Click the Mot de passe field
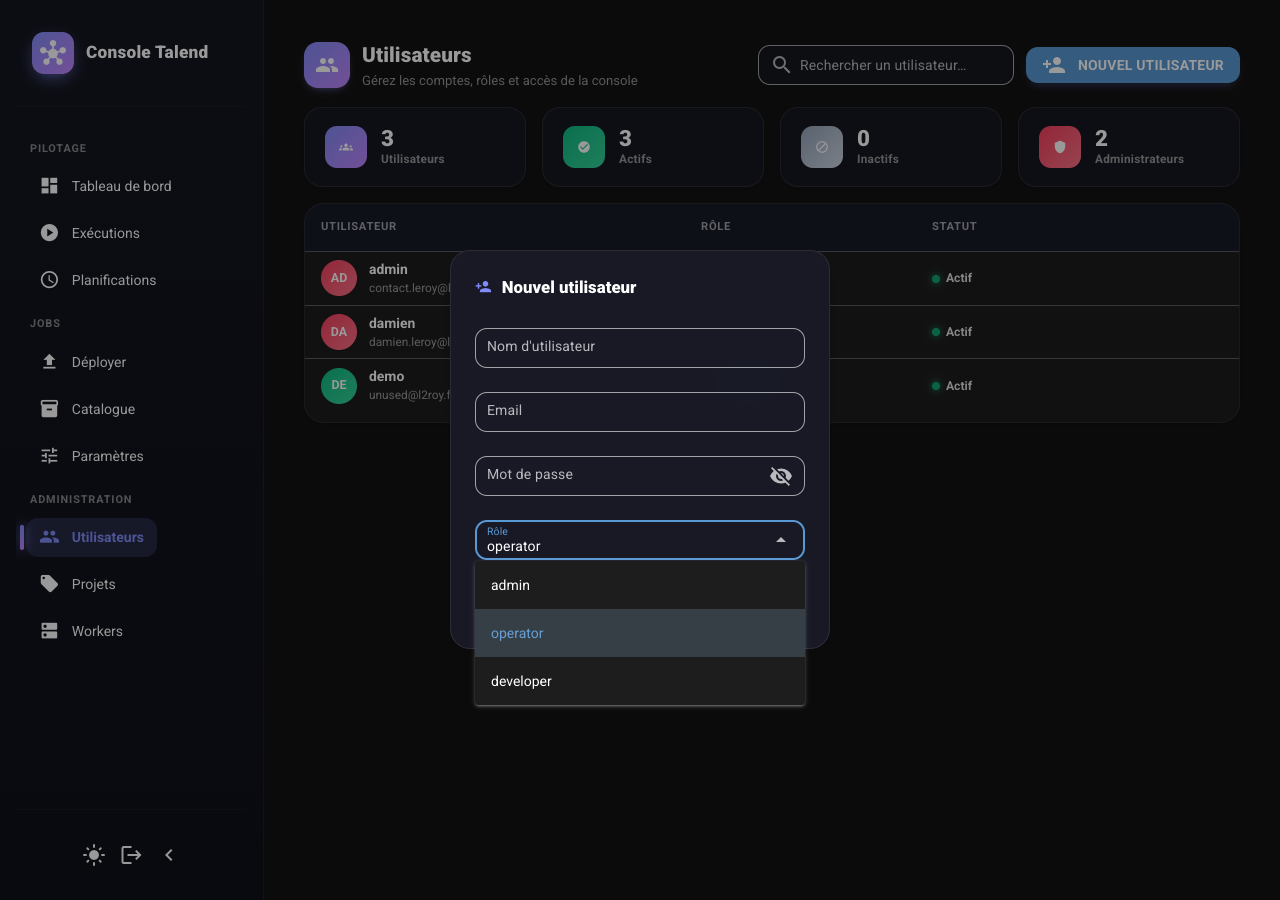 coord(640,476)
